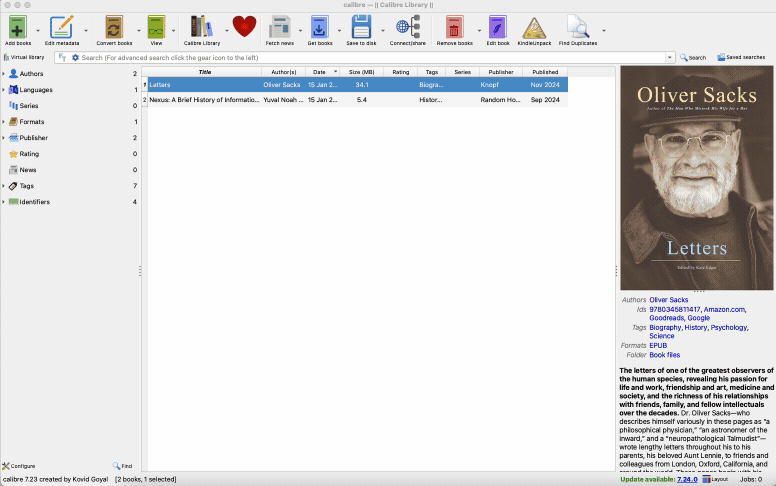This screenshot has width=776, height=486.
Task: Click the Tags label icon in sidebar
Action: tap(13, 186)
